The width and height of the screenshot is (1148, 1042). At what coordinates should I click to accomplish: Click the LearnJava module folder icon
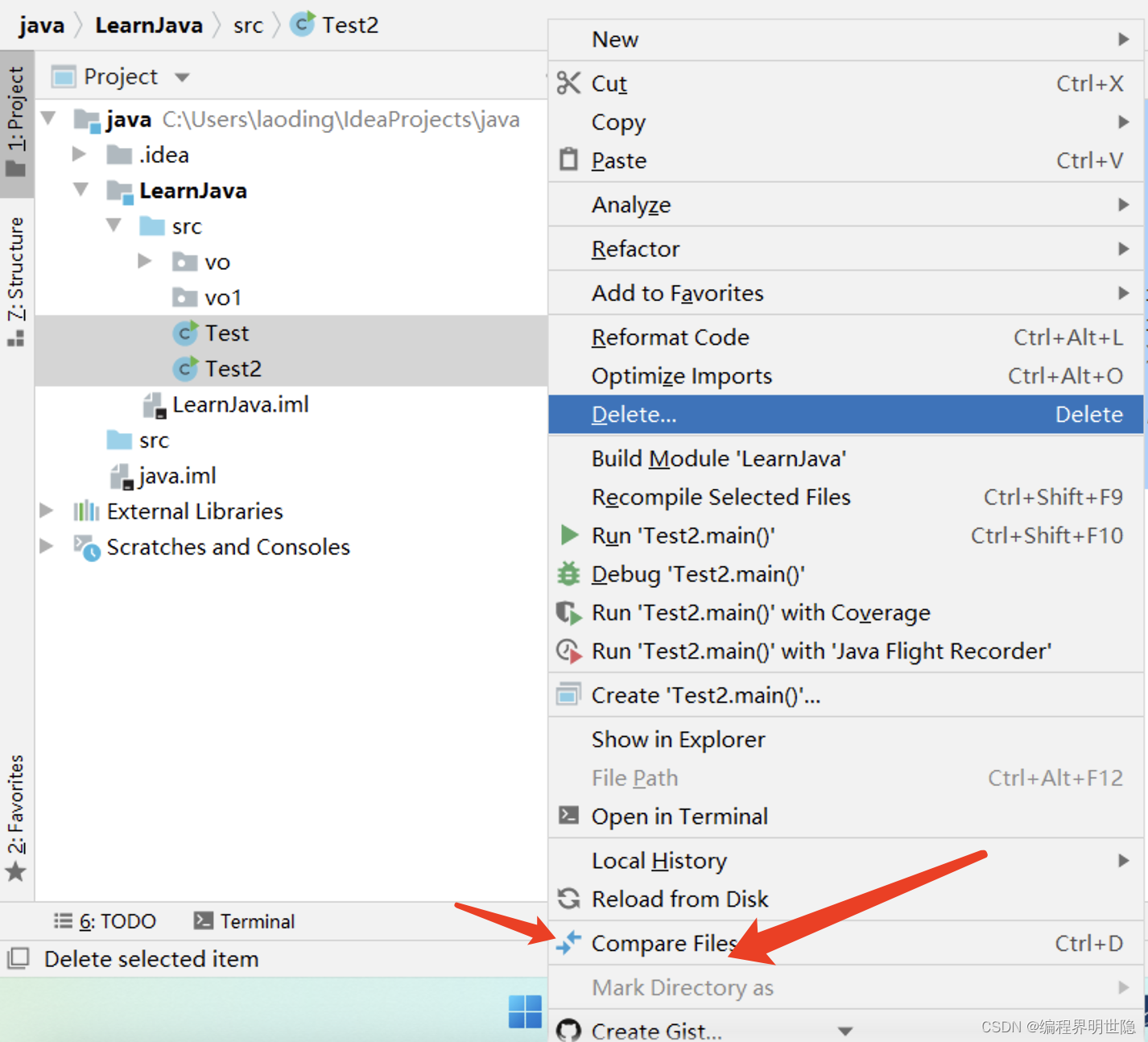coord(120,192)
